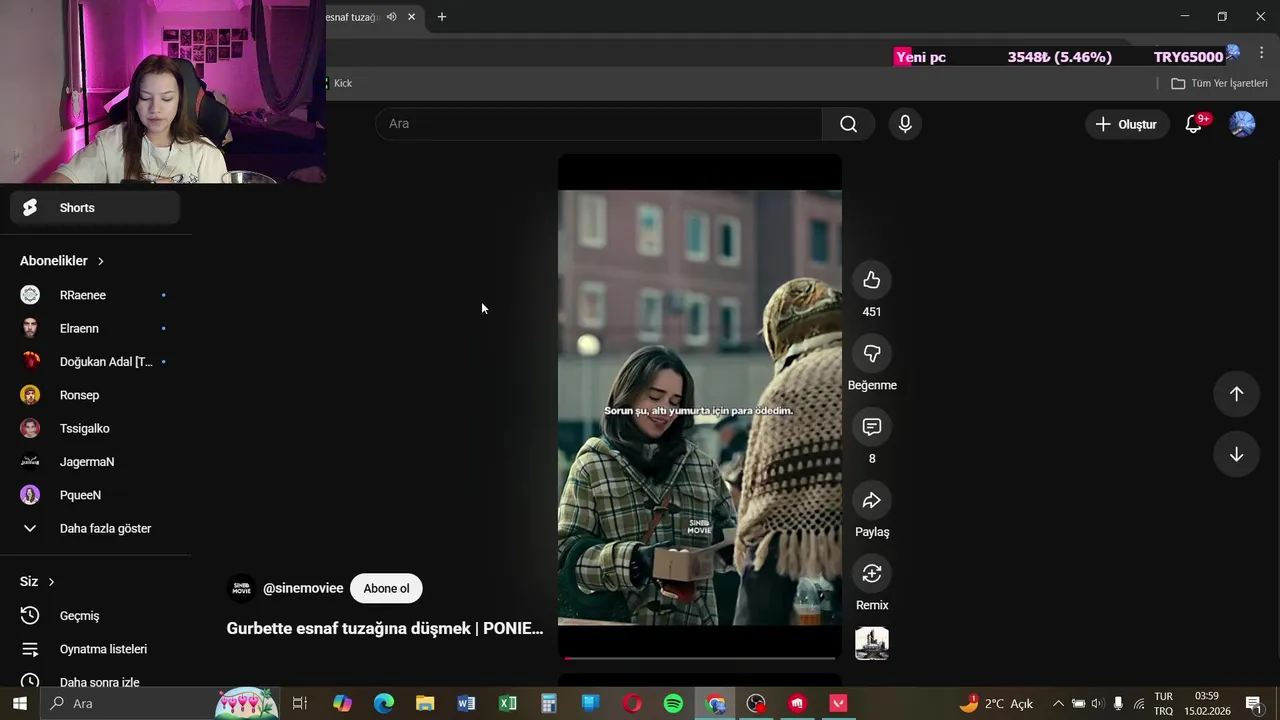Click the short title Gurbette esnaf tuzağına düşmek

click(385, 629)
